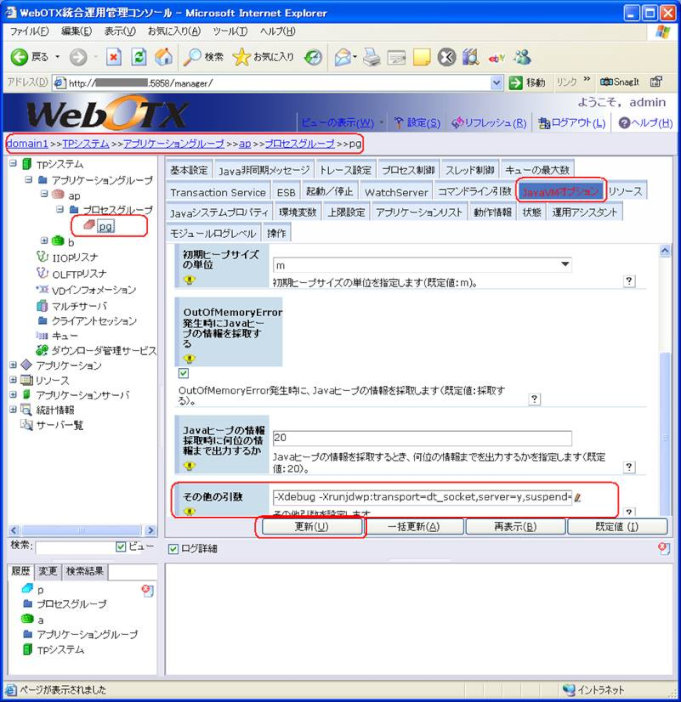Click the IE Home toolbar icon
The image size is (681, 702).
164,57
